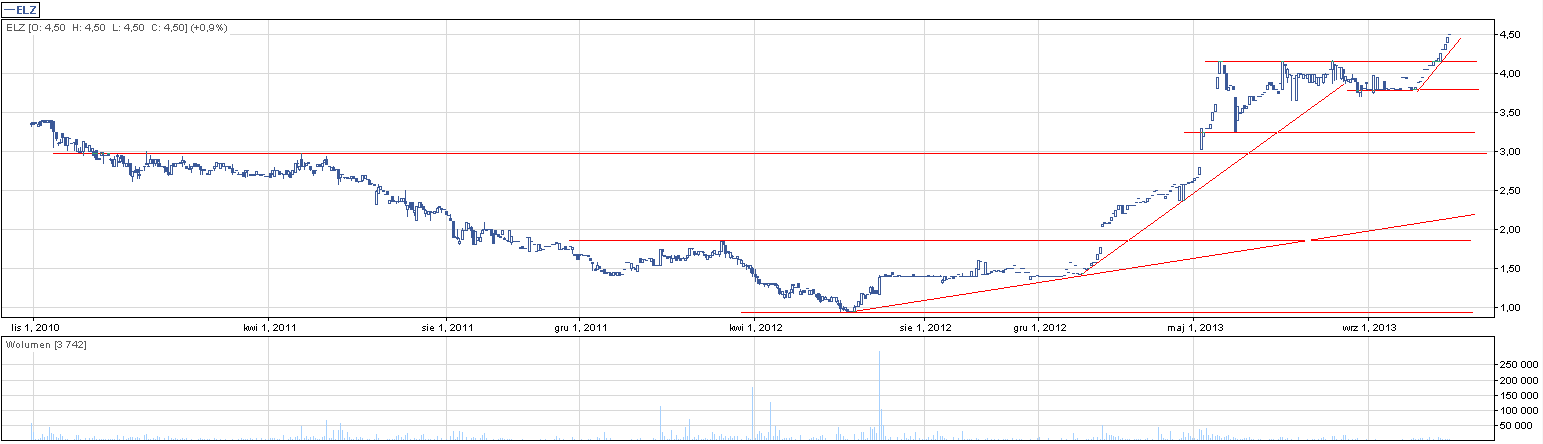Click the 4,00 price axis label
Screen dimensions: 1543x444
[x=1508, y=74]
